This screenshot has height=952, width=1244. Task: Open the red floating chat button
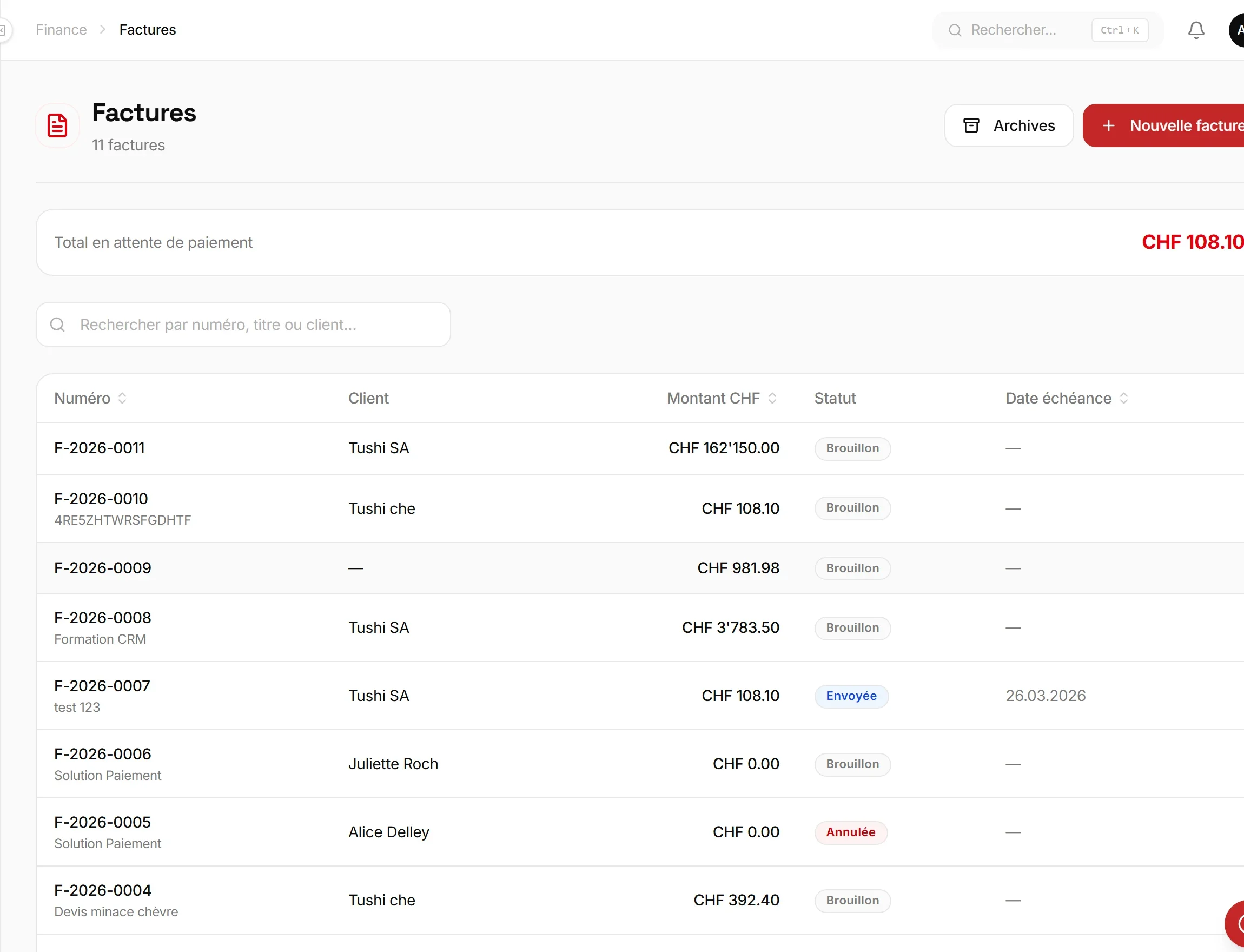(x=1235, y=925)
